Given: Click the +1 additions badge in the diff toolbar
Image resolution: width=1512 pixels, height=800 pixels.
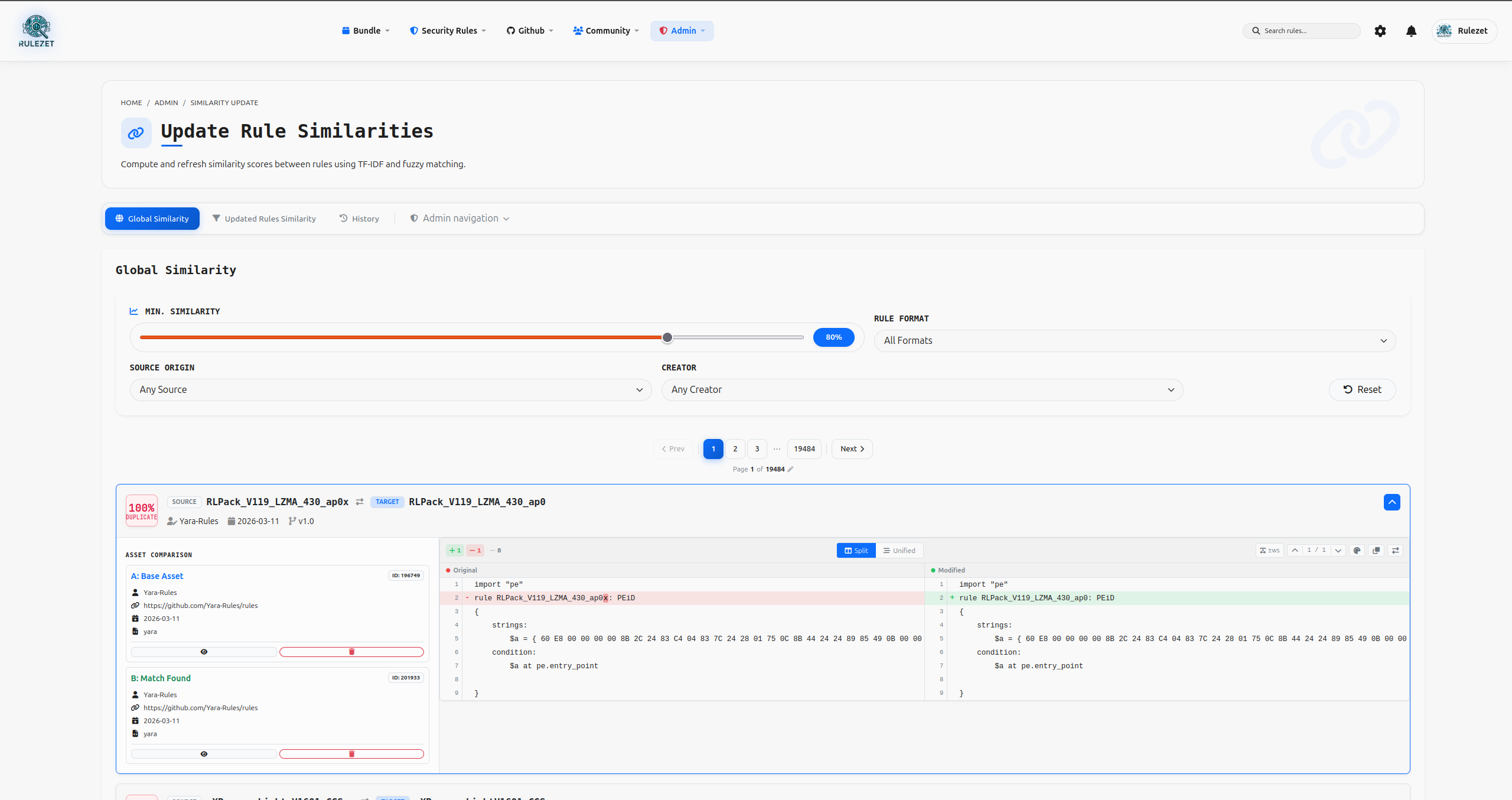Looking at the screenshot, I should tap(455, 550).
